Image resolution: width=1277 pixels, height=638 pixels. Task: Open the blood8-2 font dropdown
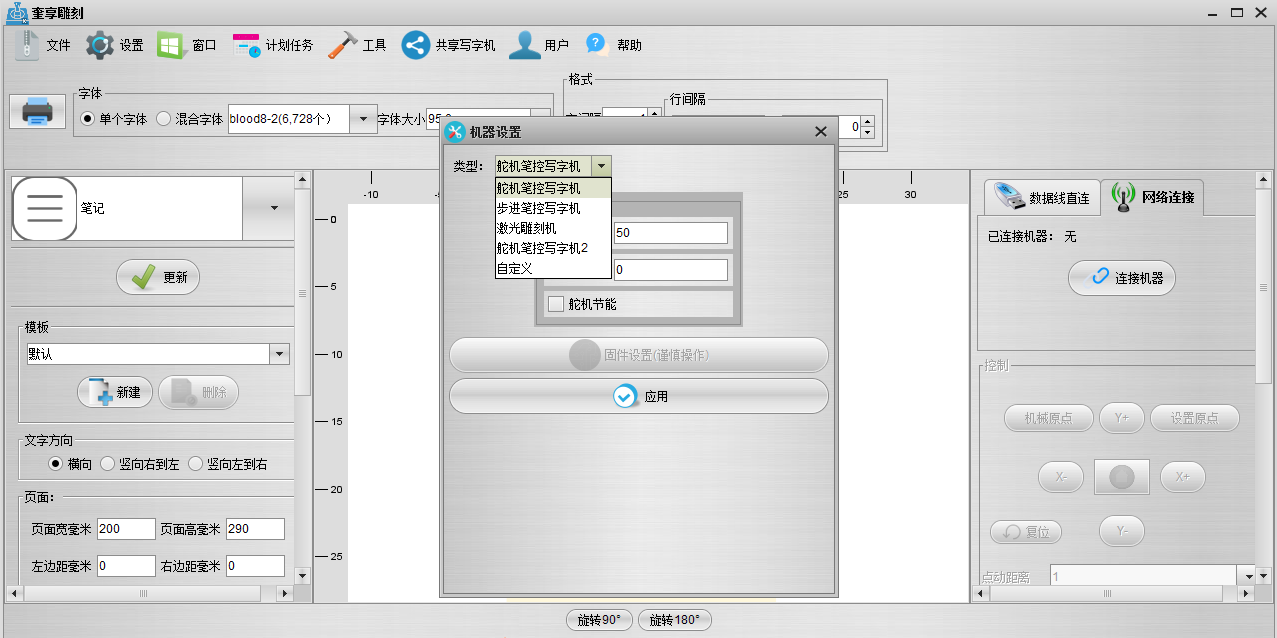[363, 119]
